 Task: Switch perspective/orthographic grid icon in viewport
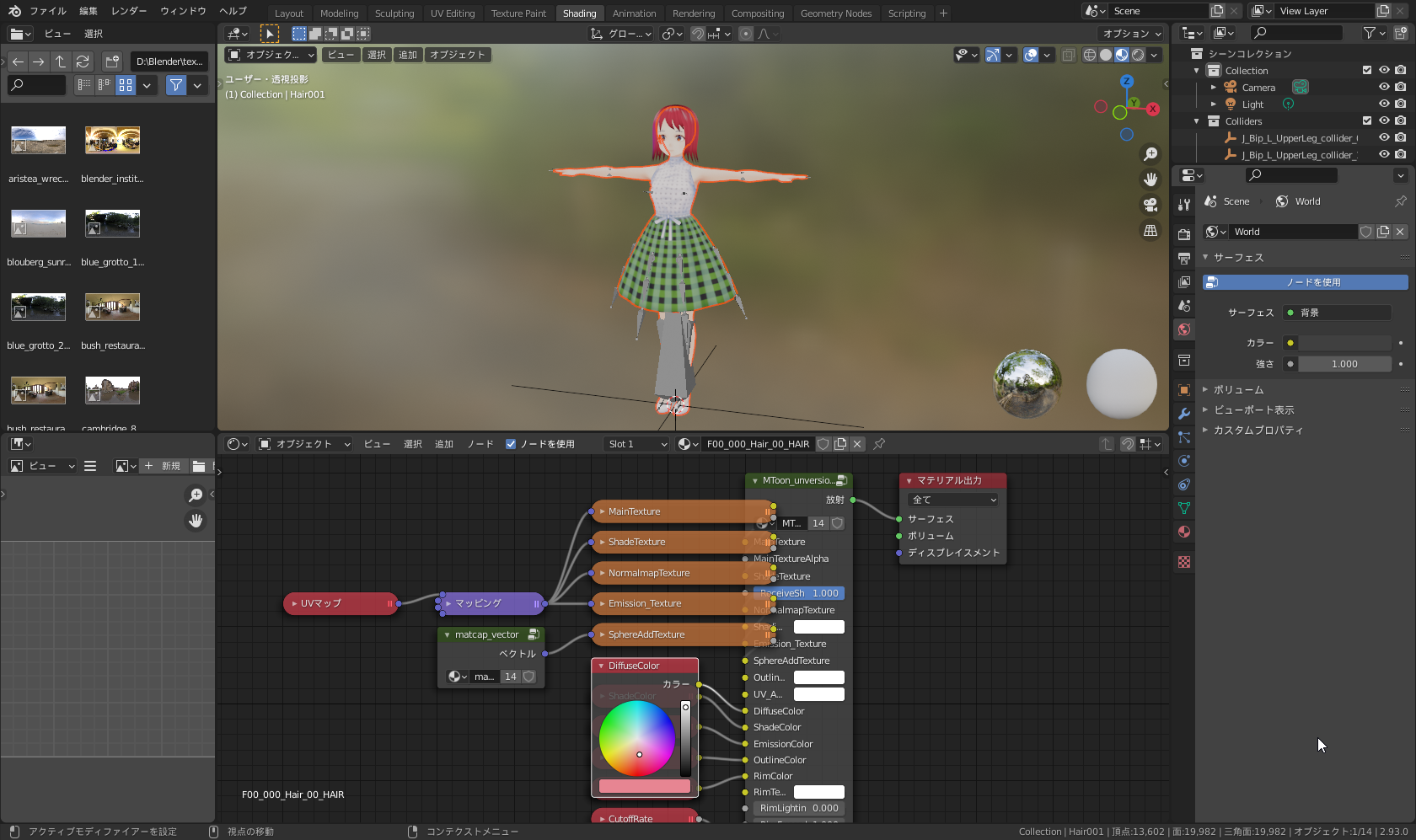tap(1150, 230)
